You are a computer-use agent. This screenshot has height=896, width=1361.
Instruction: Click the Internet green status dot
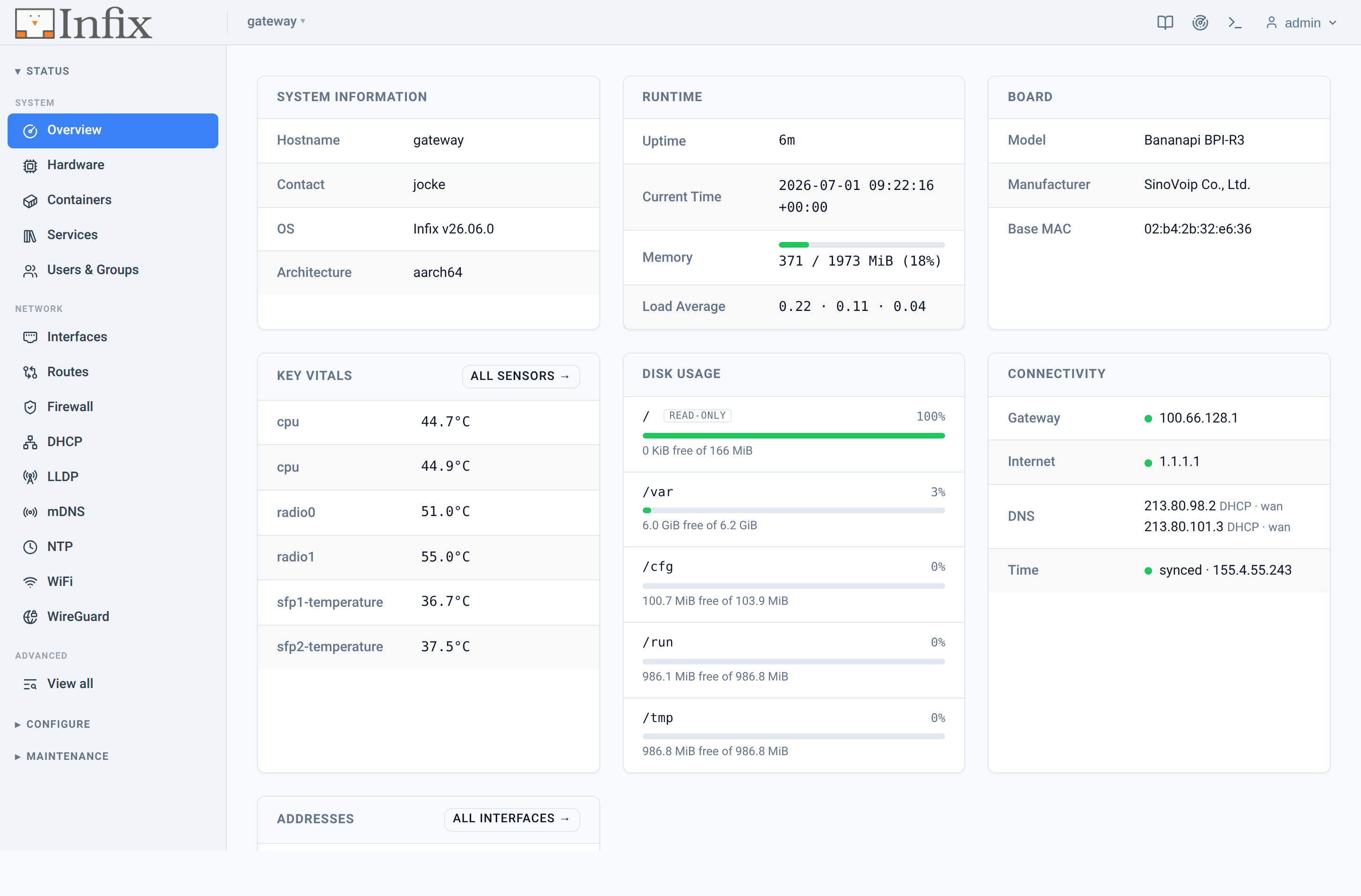pos(1148,463)
